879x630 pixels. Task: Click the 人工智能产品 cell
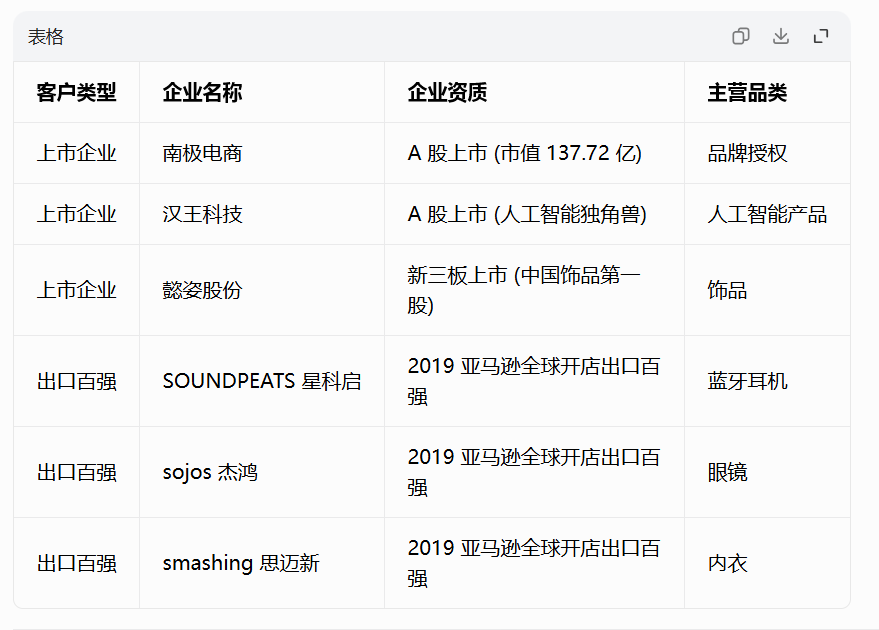(x=767, y=214)
